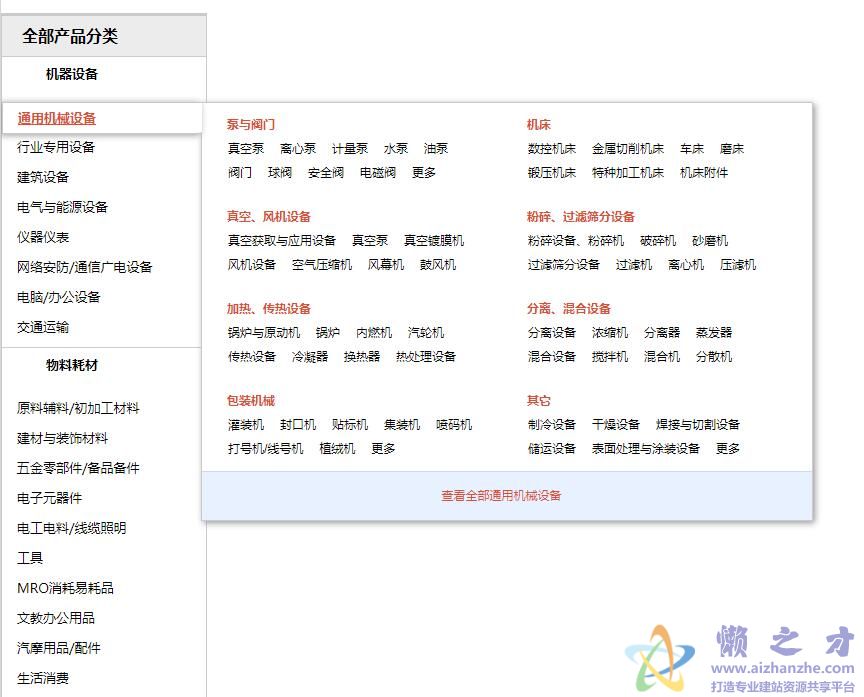Viewport: 864px width, 697px height.
Task: Open the 热处理设备 link
Action: (x=425, y=356)
